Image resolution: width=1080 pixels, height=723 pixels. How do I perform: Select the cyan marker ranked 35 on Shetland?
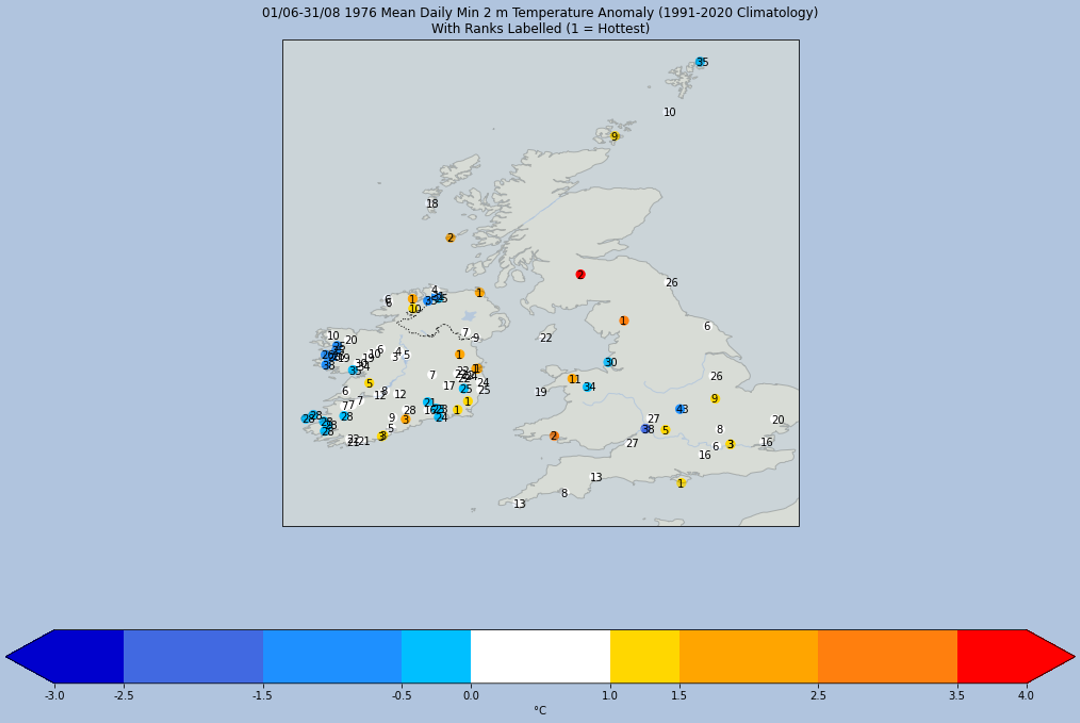click(700, 62)
